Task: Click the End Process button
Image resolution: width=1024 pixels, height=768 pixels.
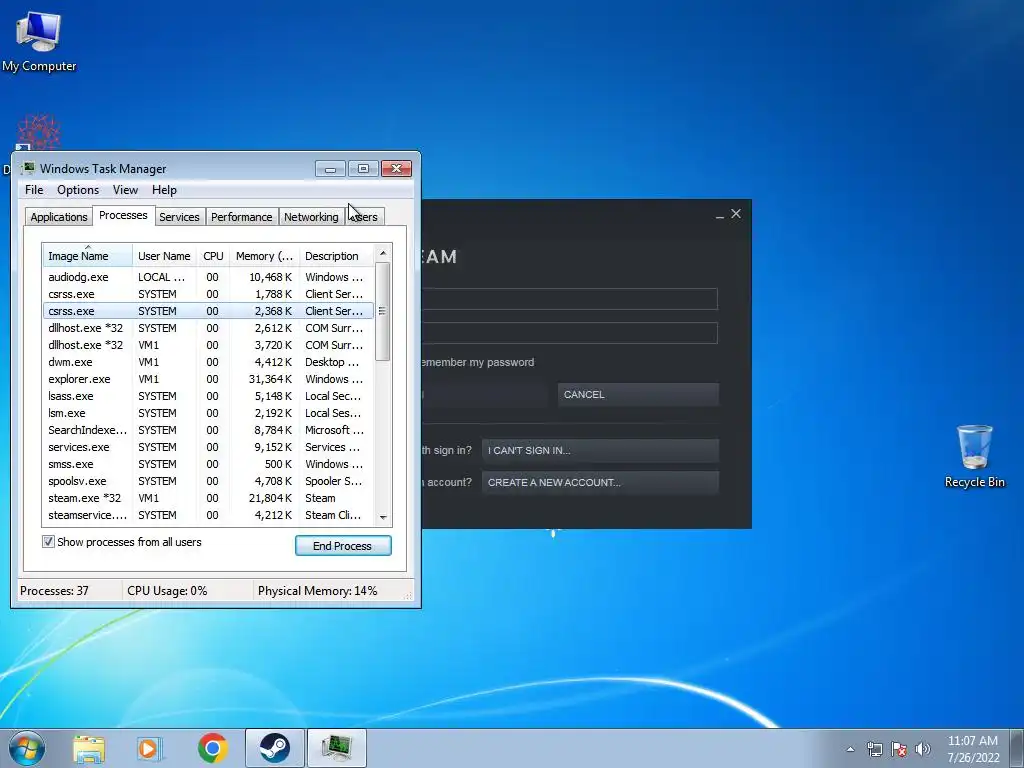Action: coord(343,545)
